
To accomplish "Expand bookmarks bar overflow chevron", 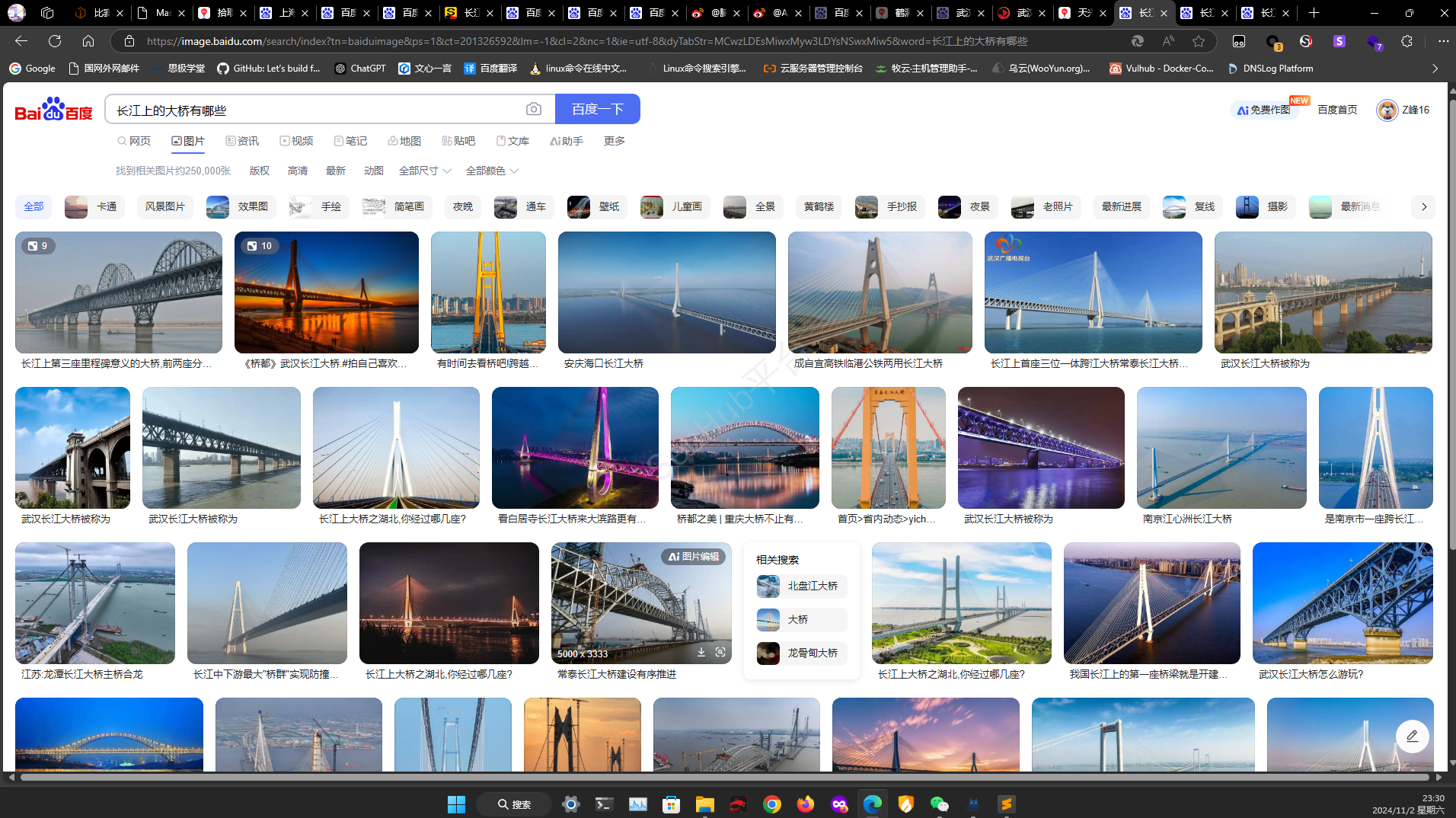I will coord(1435,69).
